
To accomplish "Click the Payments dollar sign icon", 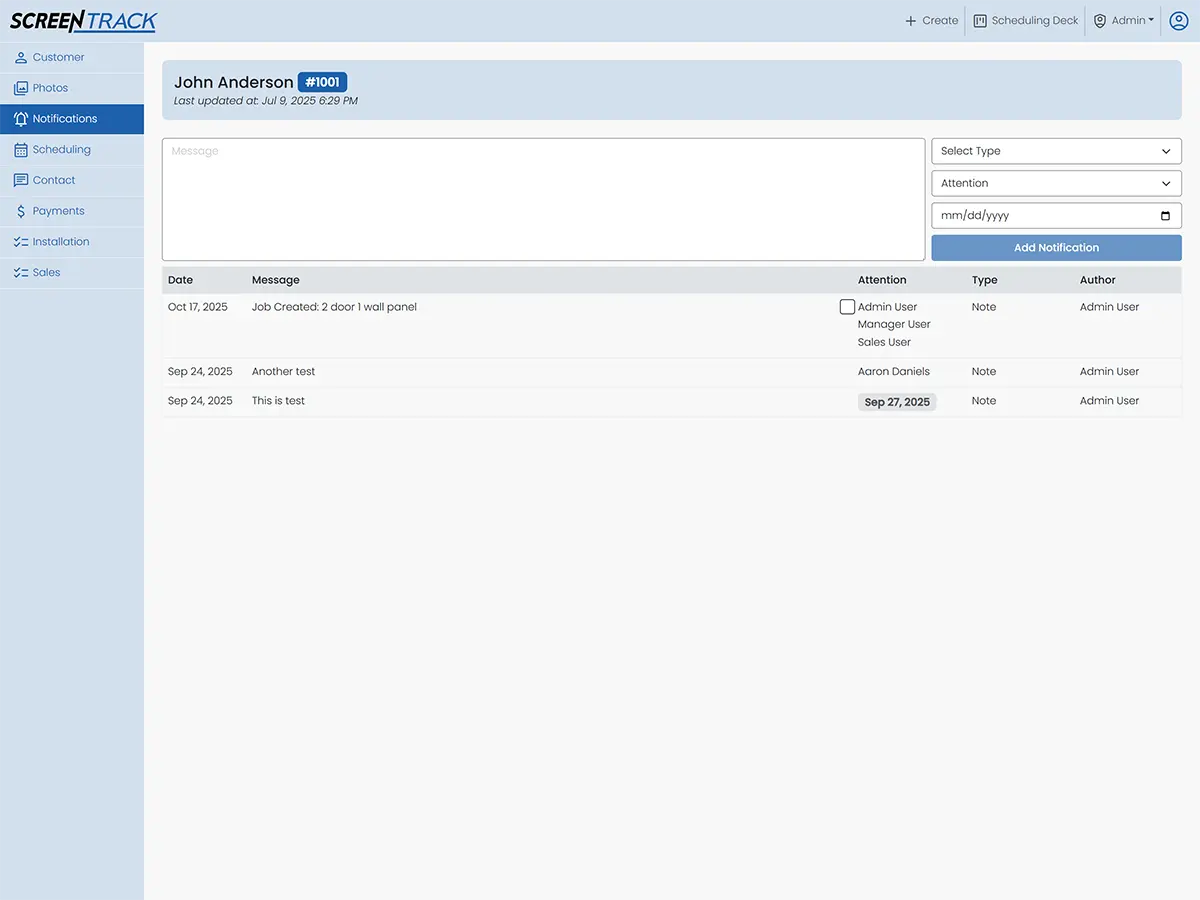I will click(x=20, y=212).
